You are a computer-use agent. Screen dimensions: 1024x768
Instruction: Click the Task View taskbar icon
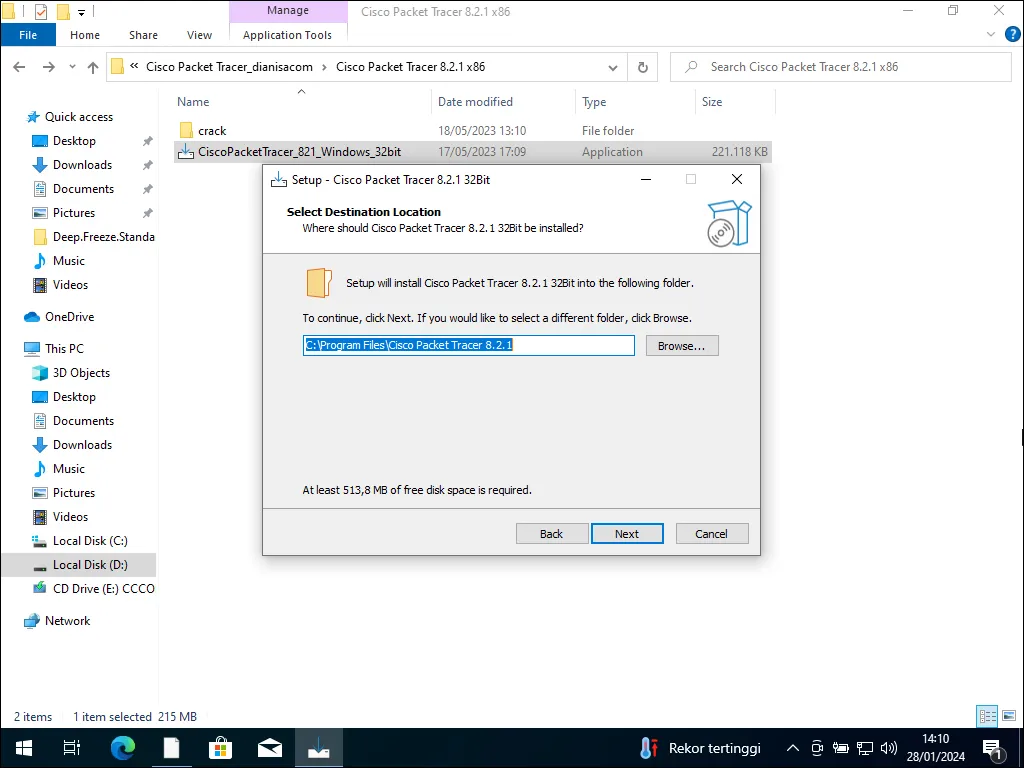[72, 748]
